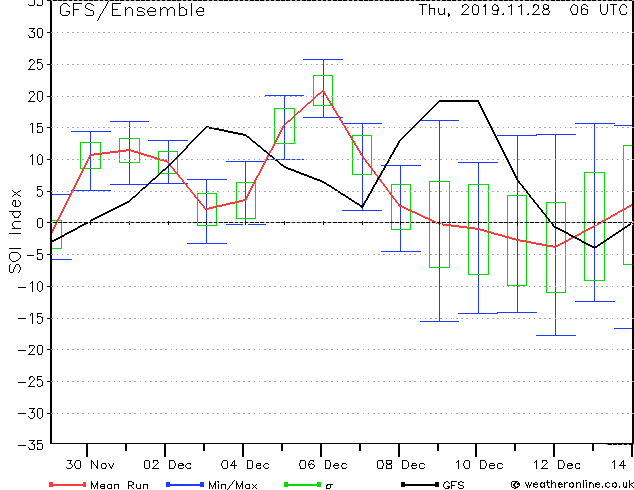Click the '-25' y-axis value
Viewport: 634px width, 490px height.
point(31,381)
